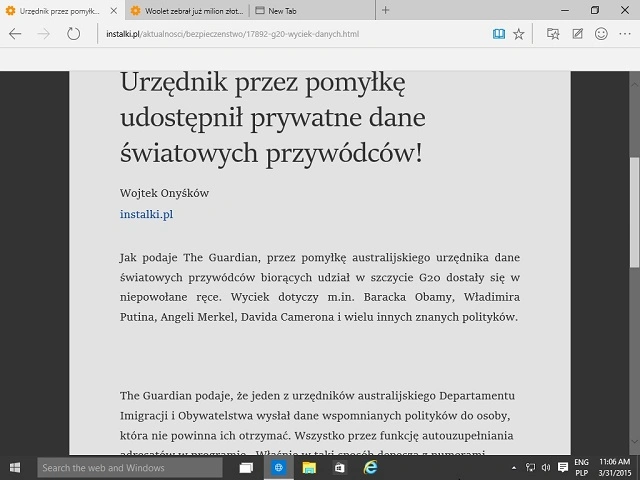Click the page vertical scrollbar thumb

click(634, 210)
